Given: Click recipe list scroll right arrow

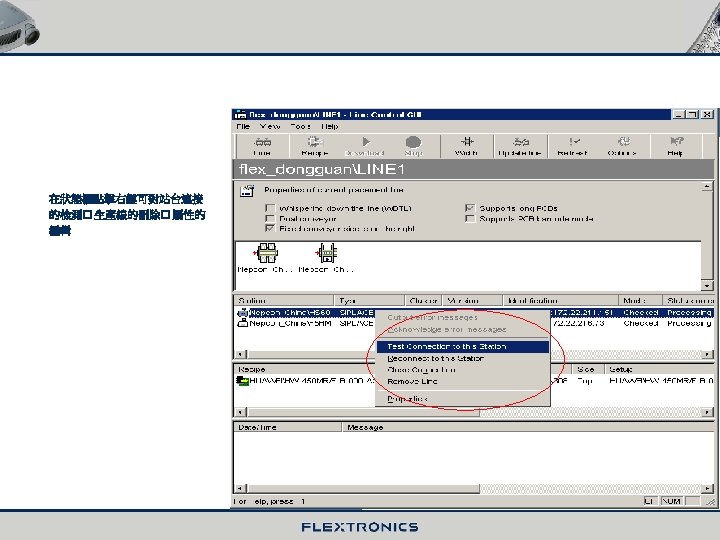Looking at the screenshot, I should coord(708,412).
